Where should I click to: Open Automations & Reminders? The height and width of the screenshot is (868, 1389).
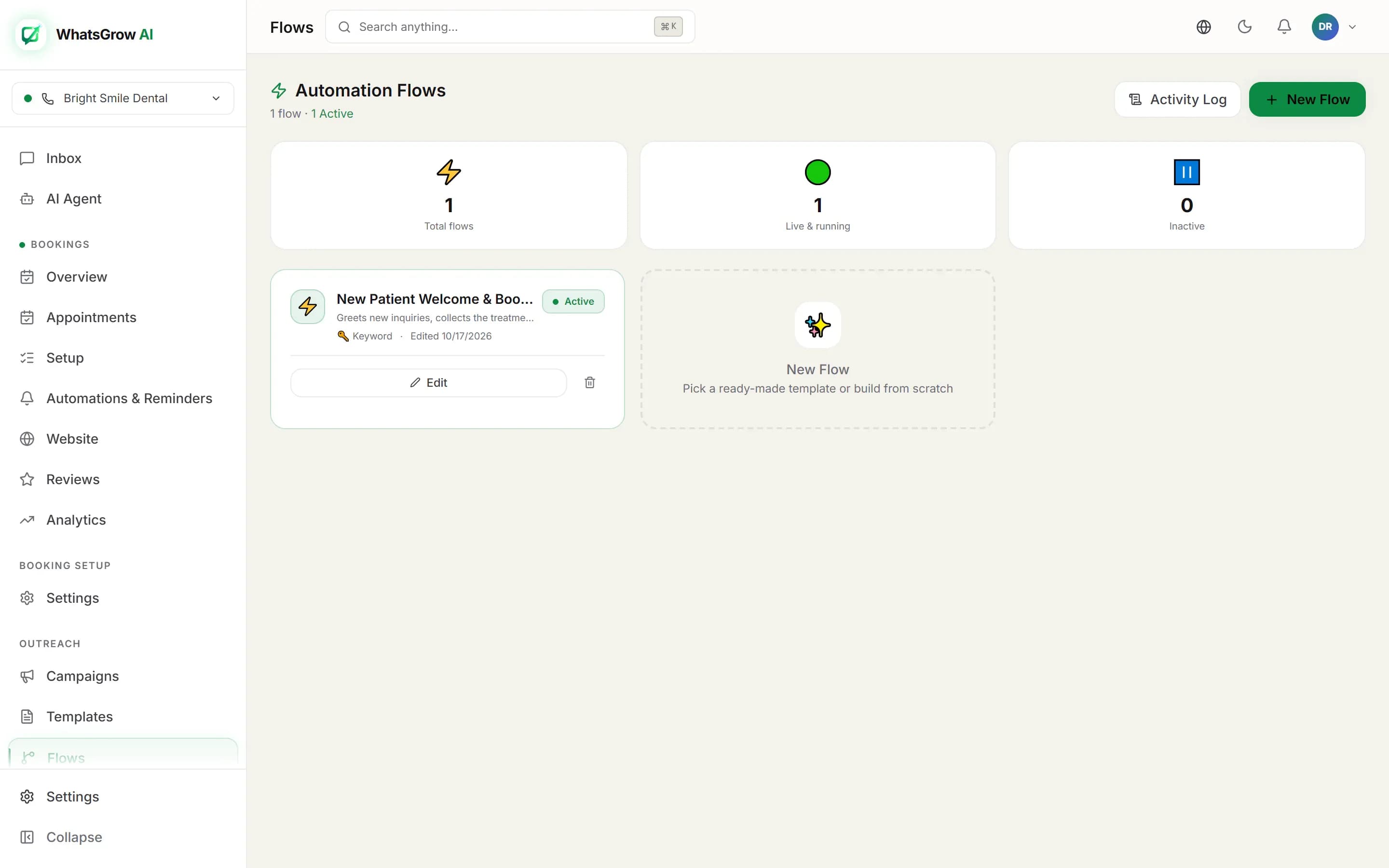tap(123, 398)
